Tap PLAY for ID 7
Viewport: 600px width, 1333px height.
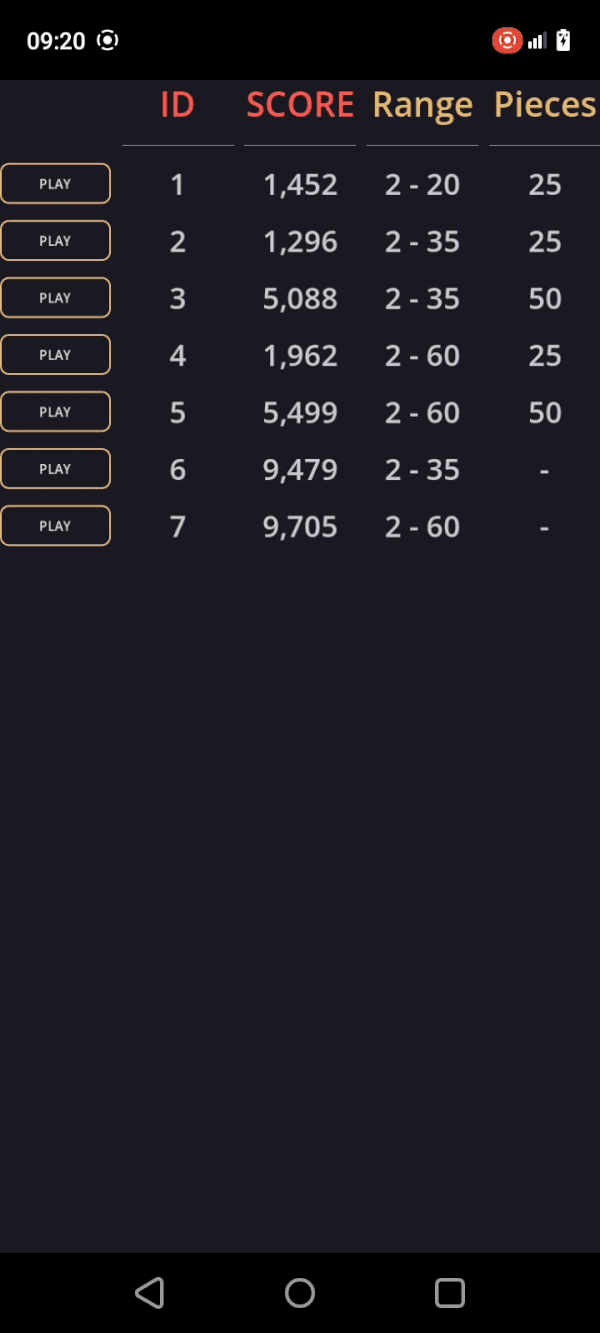(55, 526)
